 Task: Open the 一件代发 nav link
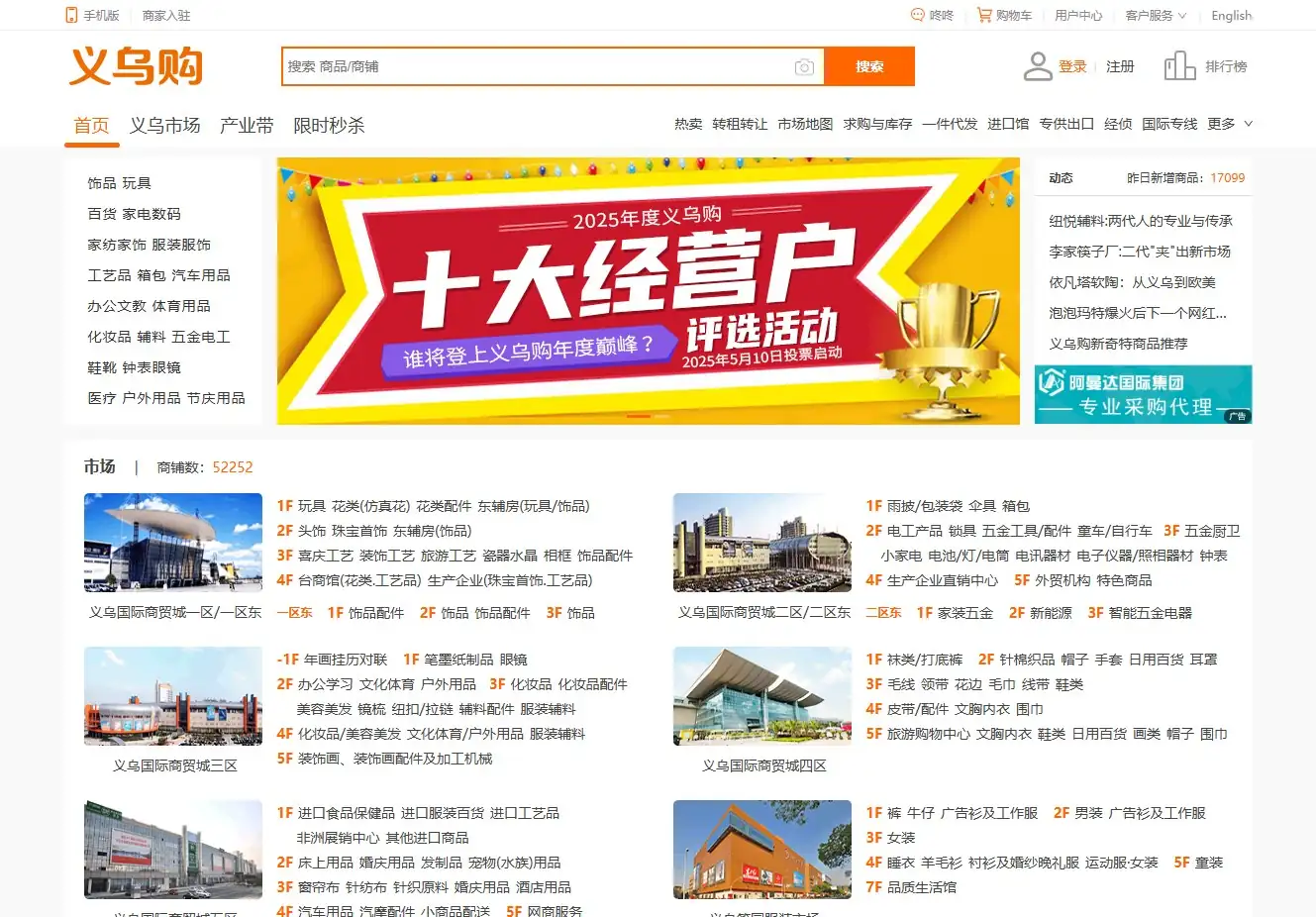(950, 124)
